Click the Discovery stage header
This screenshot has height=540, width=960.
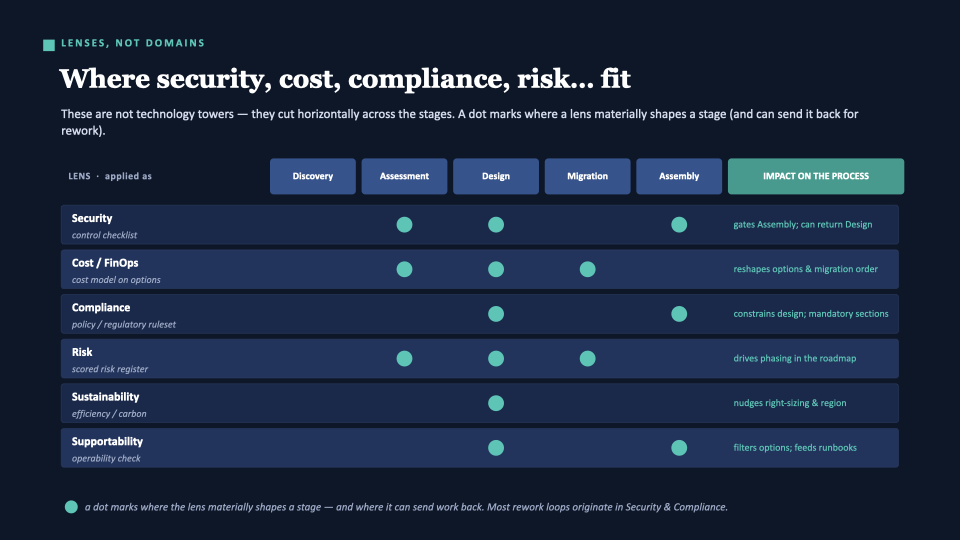click(x=312, y=176)
